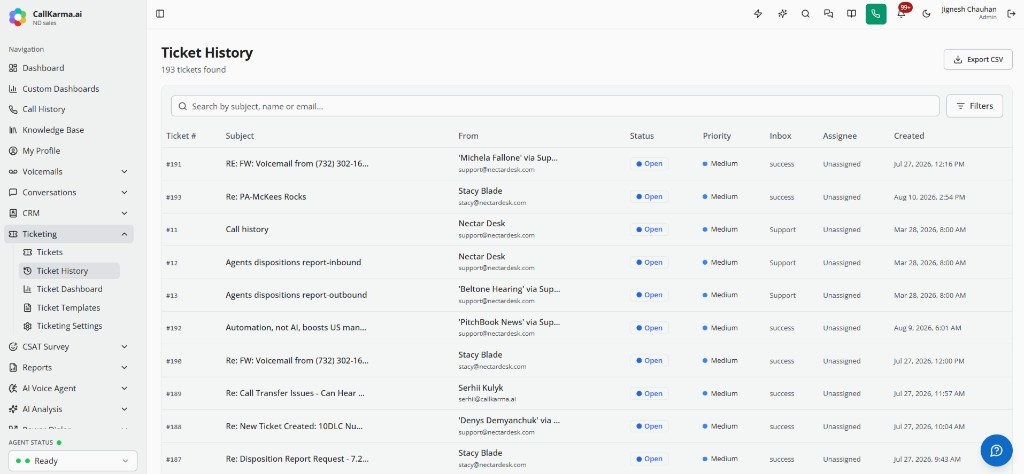Open Ticket Templates page
This screenshot has height=474, width=1024.
tap(69, 308)
